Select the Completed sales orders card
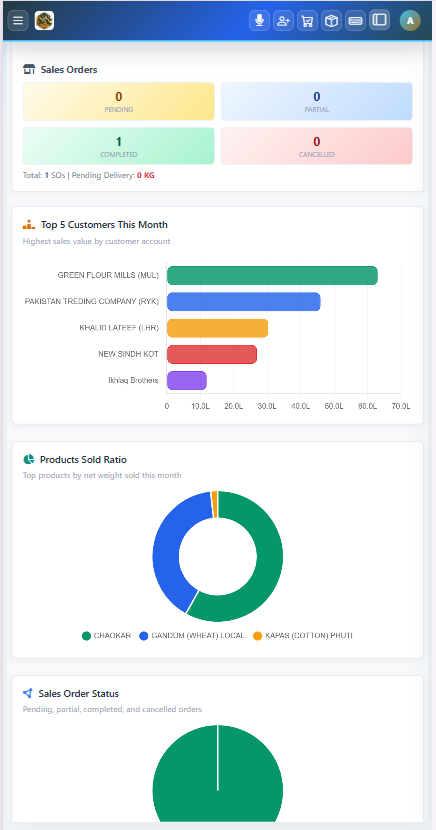Viewport: 436px width, 830px height. (119, 146)
